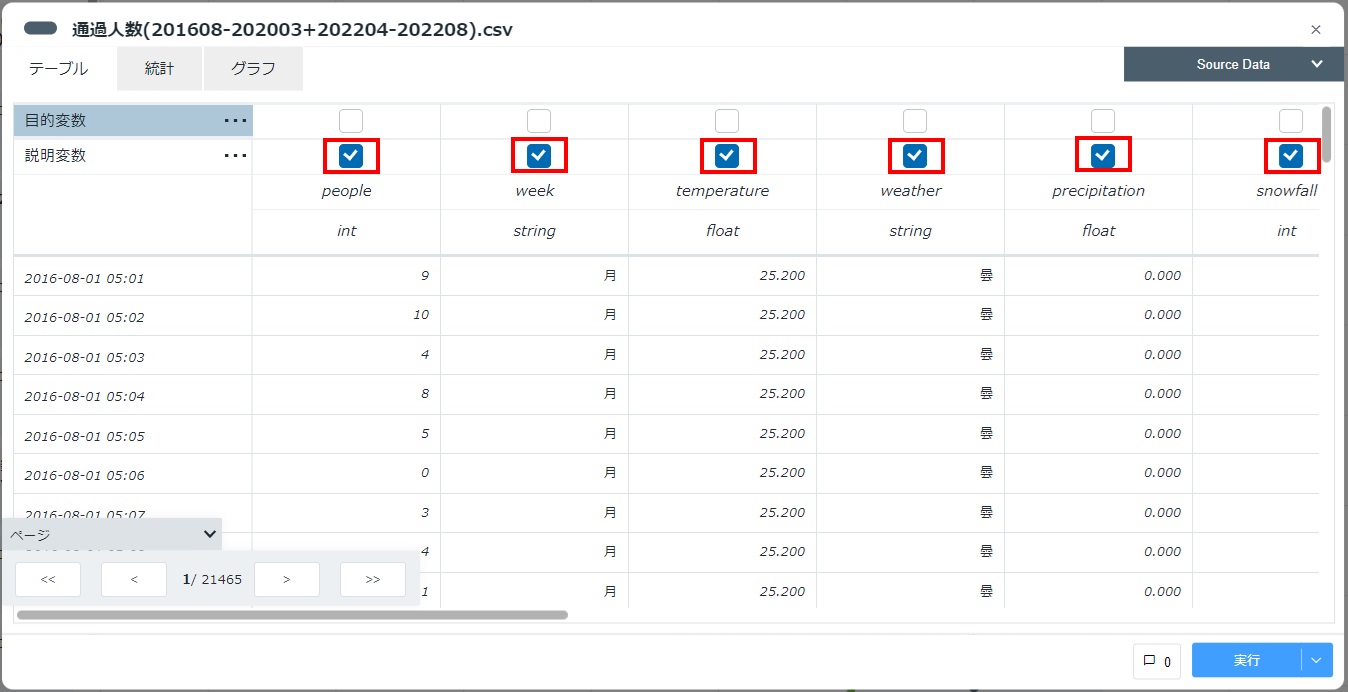The height and width of the screenshot is (692, 1348).
Task: Select row timestamp 2016-08-01 05:01
Action: point(84,278)
